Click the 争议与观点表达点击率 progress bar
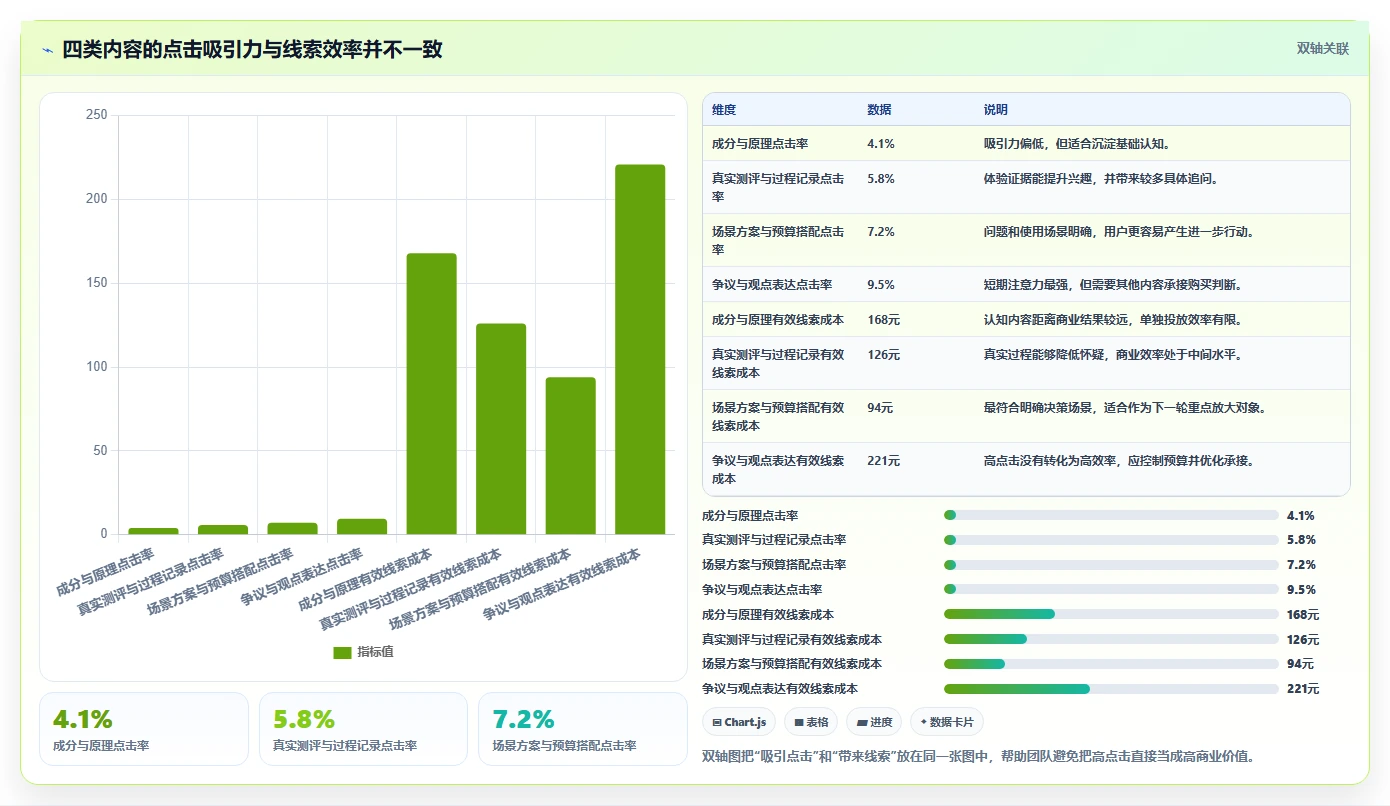 click(x=1111, y=589)
